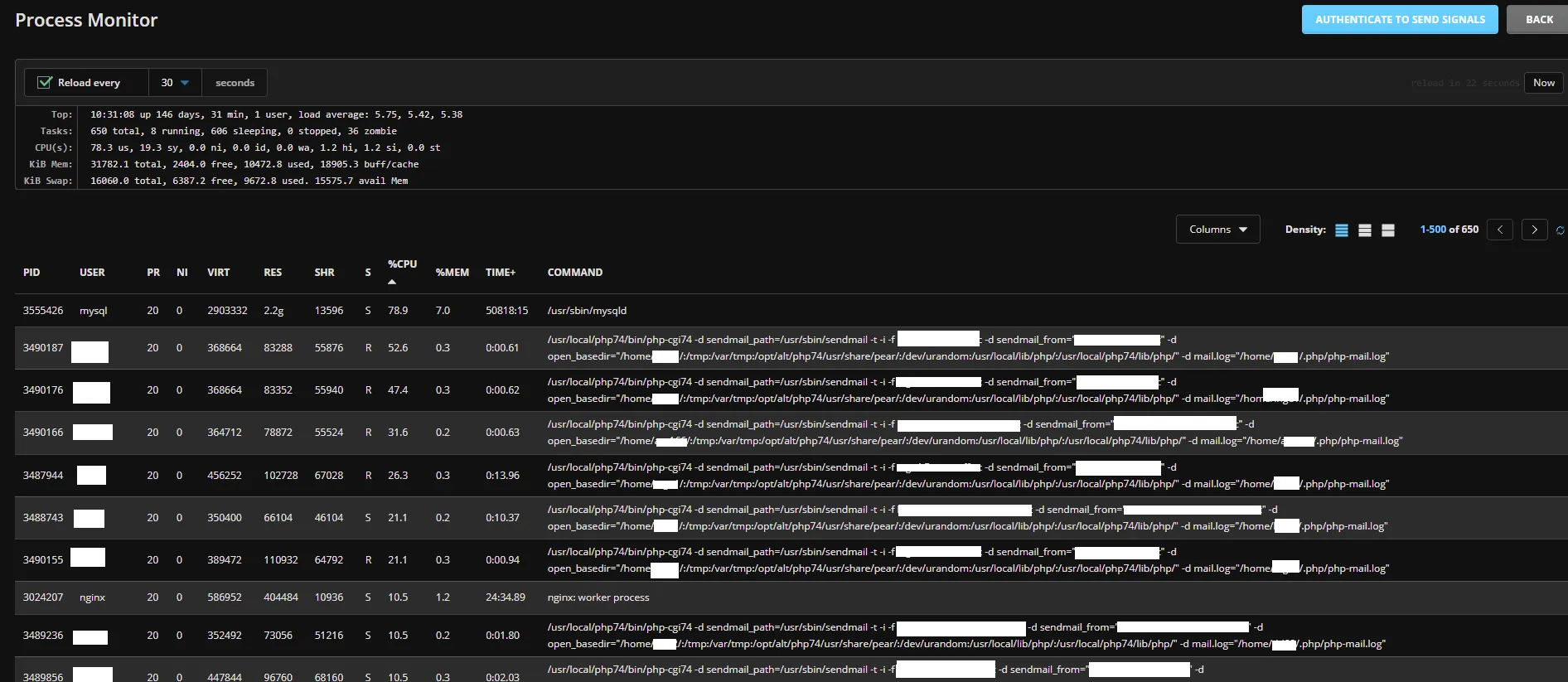Click the 2.2g RES value

pos(273,311)
